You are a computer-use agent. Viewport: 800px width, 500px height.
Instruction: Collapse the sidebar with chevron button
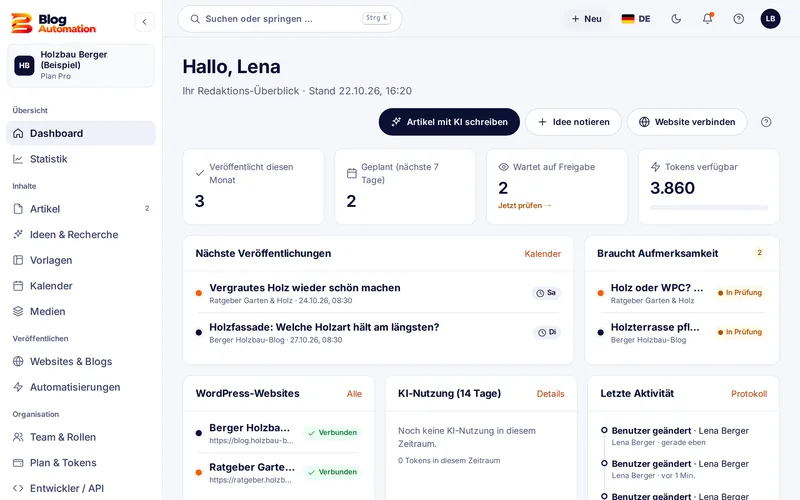[x=144, y=22]
